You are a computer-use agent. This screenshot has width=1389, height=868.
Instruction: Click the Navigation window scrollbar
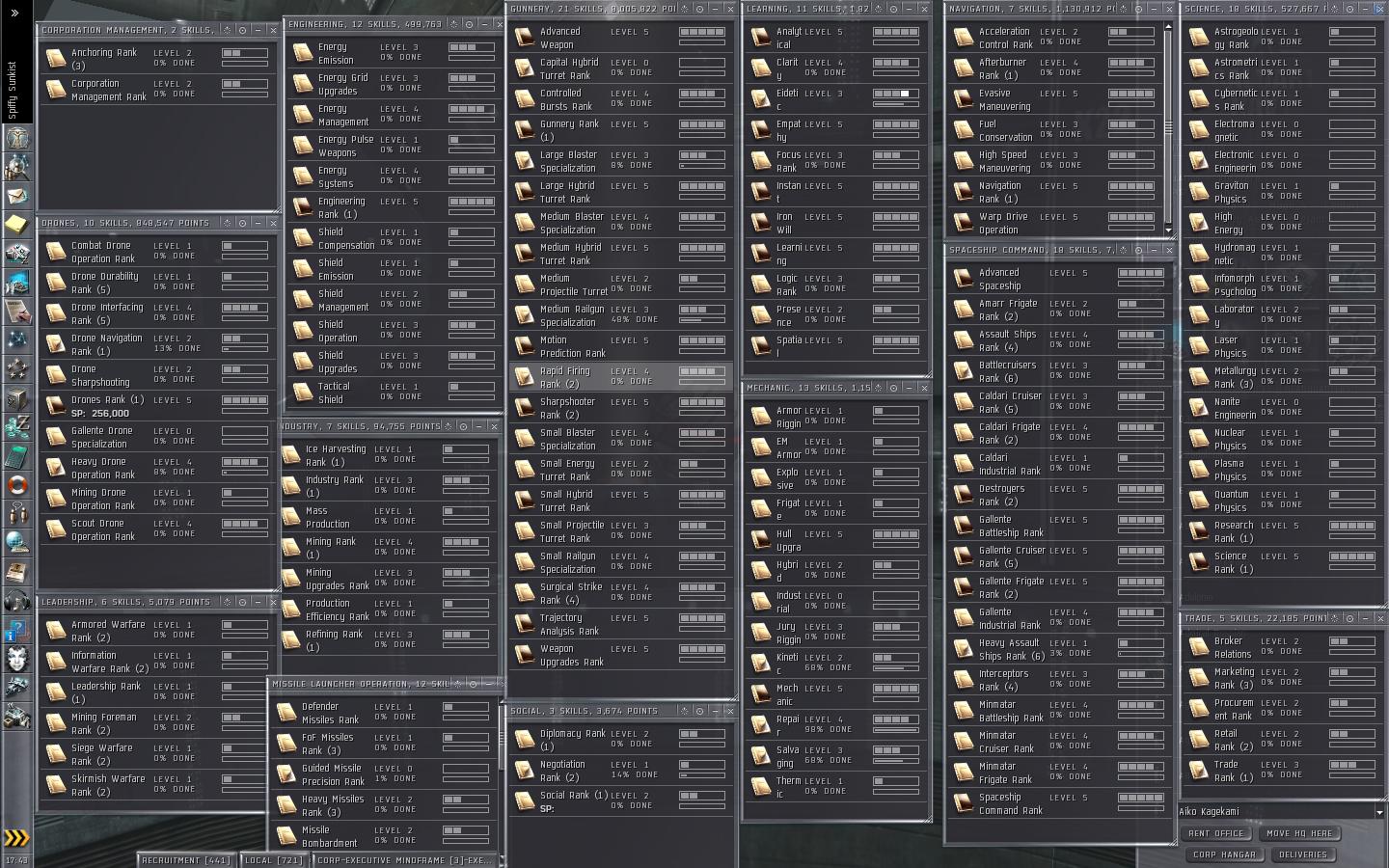coord(1169,127)
